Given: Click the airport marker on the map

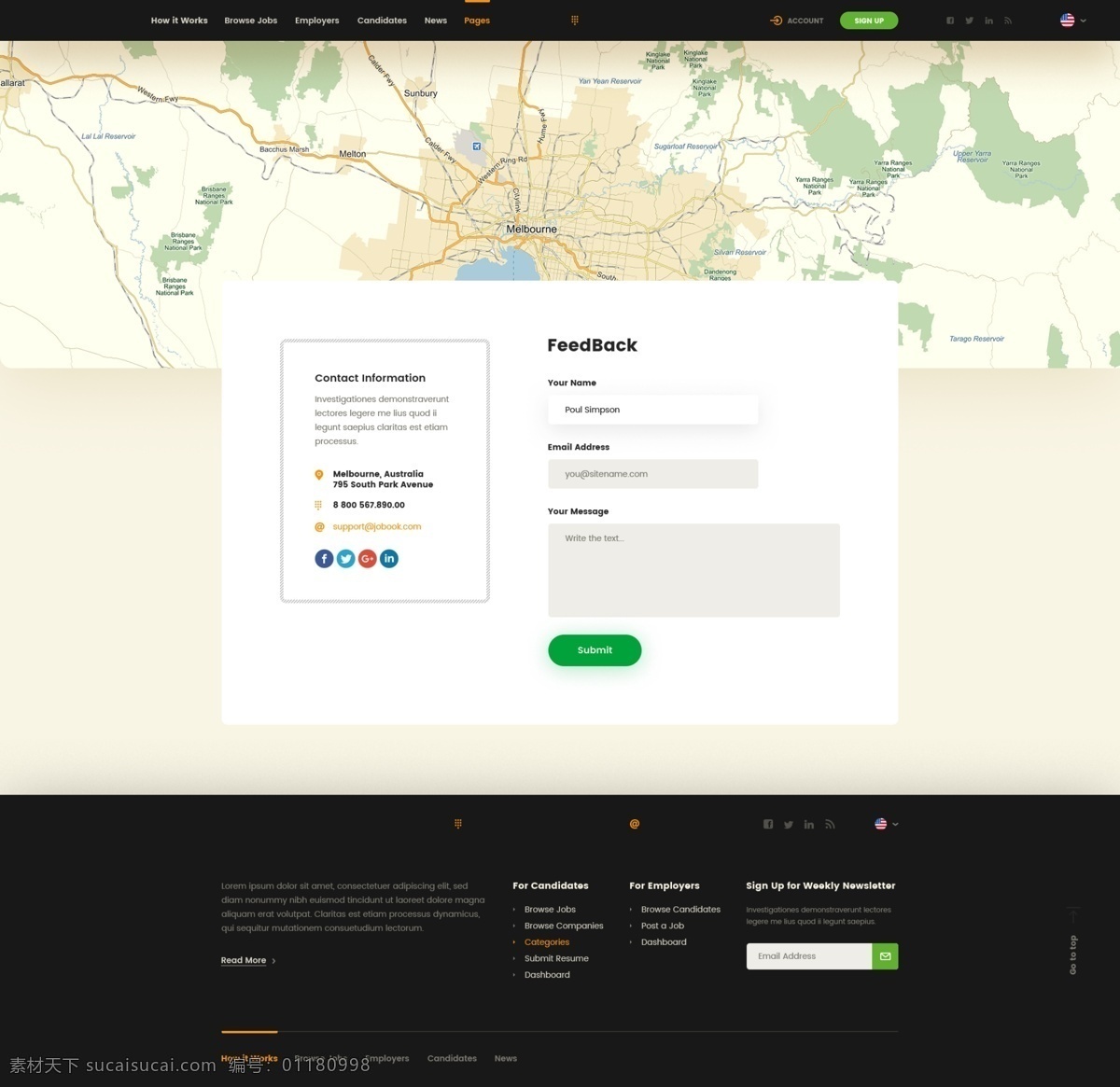Looking at the screenshot, I should coord(477,146).
